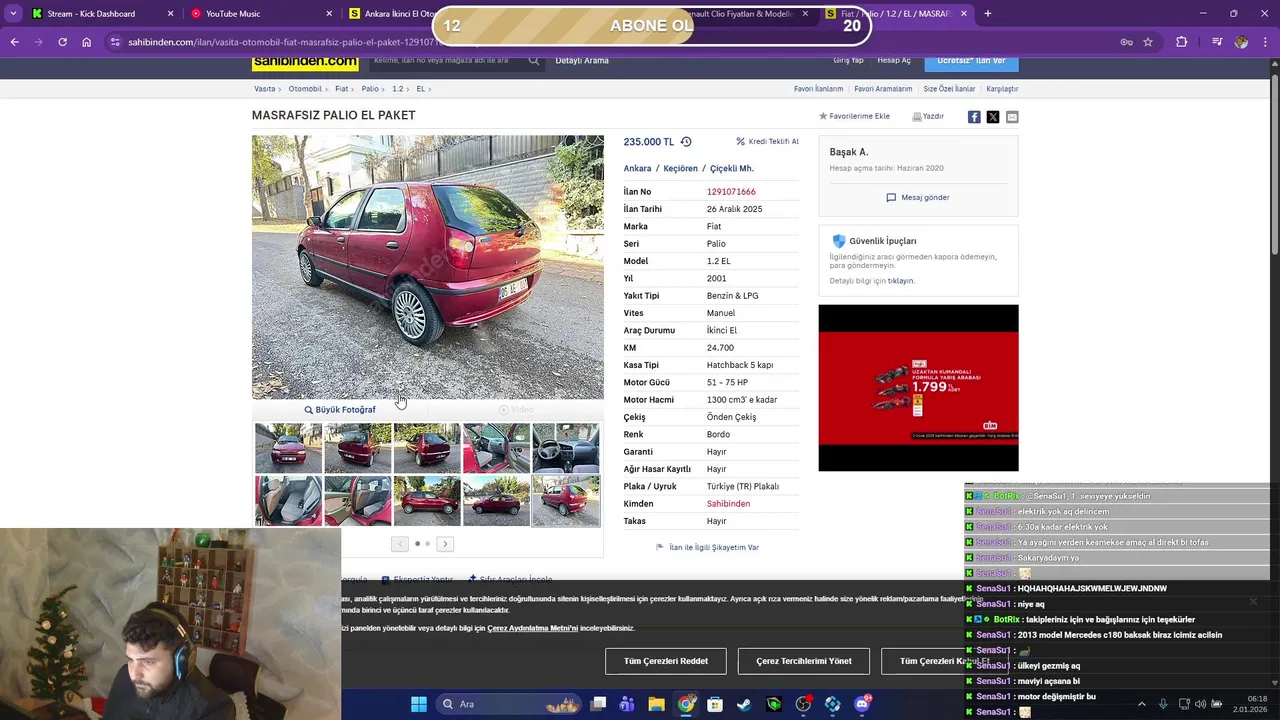Click the Palio breadcrumb
Image resolution: width=1280 pixels, height=720 pixels.
pyautogui.click(x=370, y=89)
